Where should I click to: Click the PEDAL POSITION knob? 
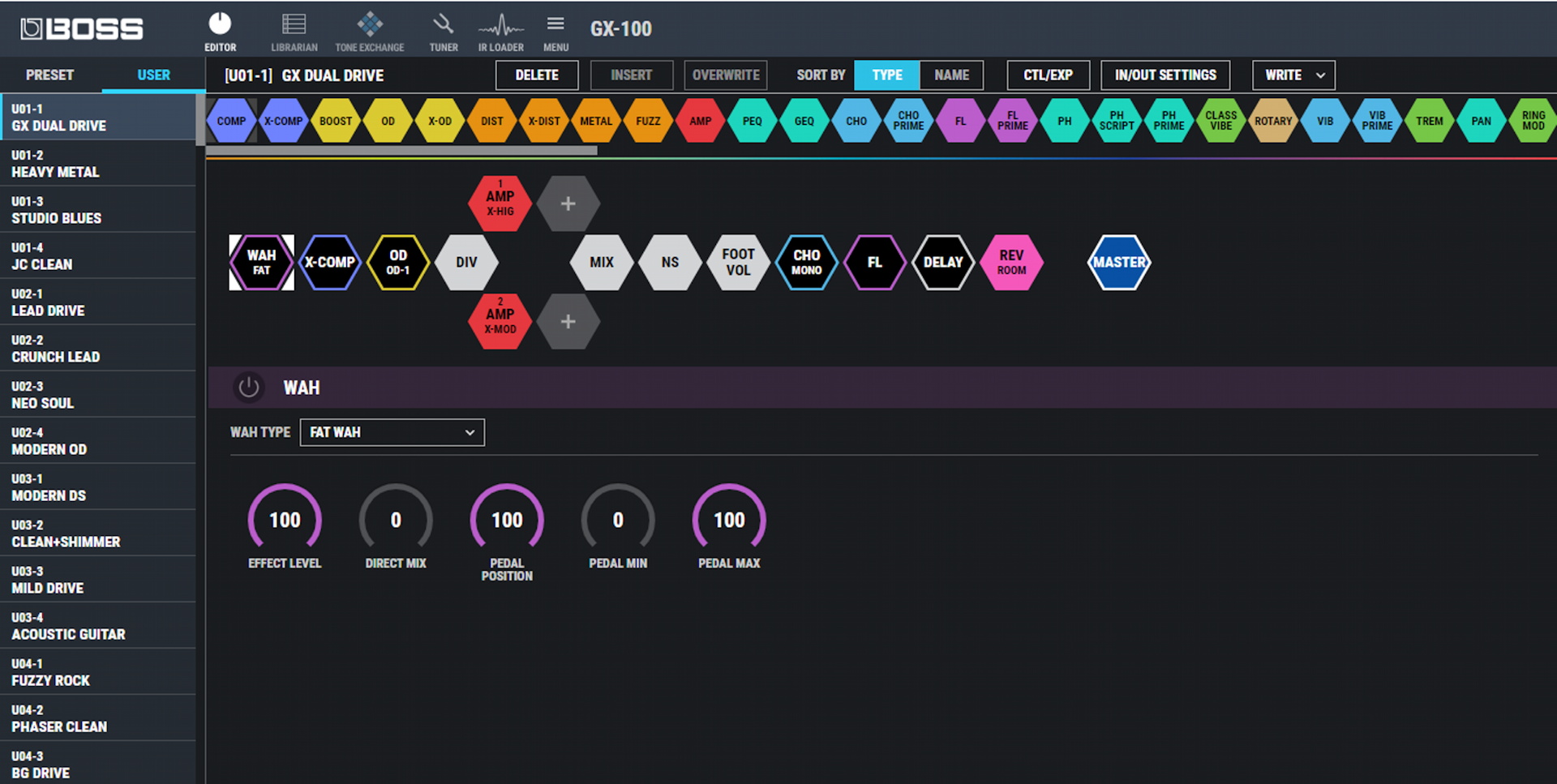pyautogui.click(x=507, y=519)
